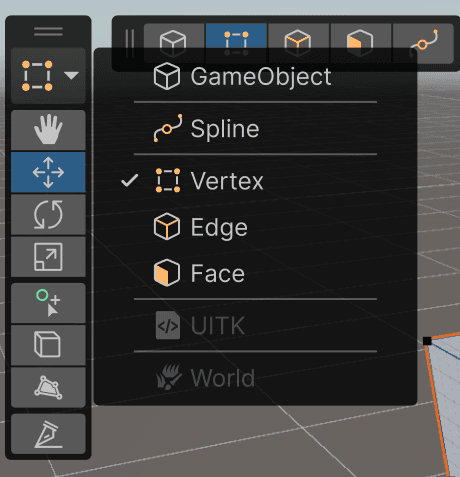Choose Spline from the context menu
Image resolution: width=460 pixels, height=477 pixels.
click(255, 128)
